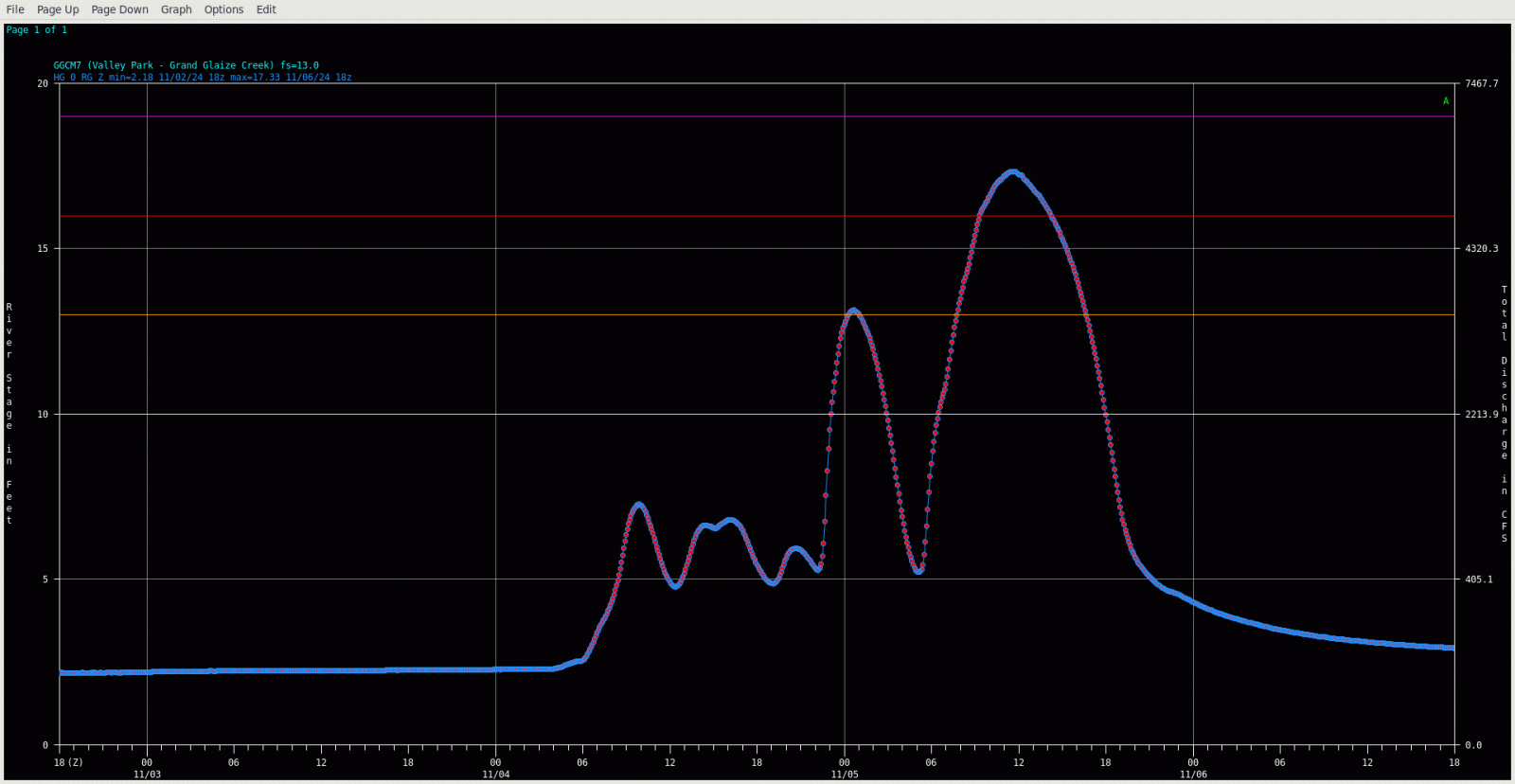Click the hydrograph's highest peak data point

(1013, 172)
